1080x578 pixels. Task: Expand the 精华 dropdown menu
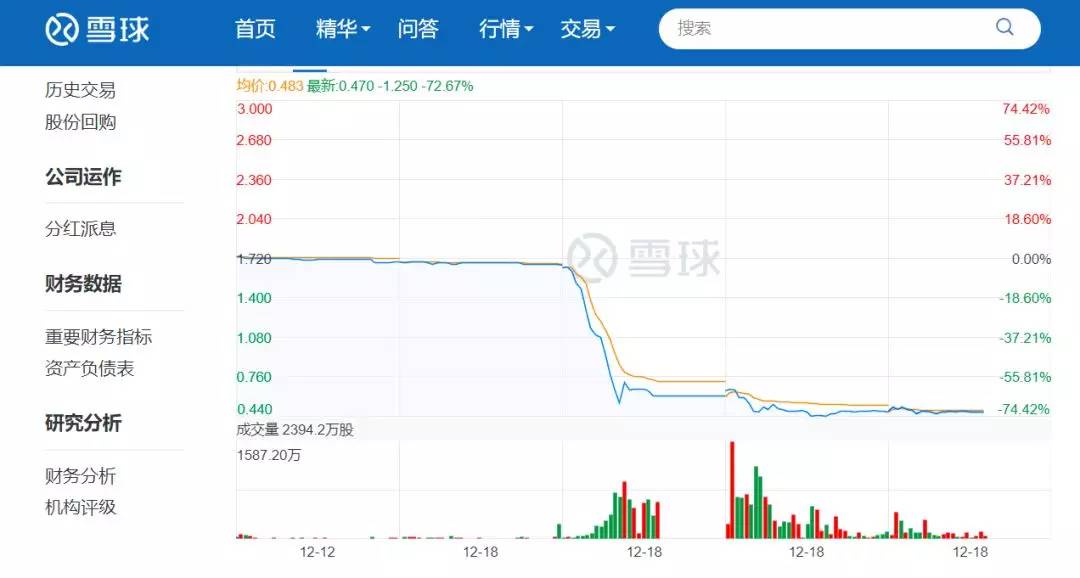(x=343, y=28)
